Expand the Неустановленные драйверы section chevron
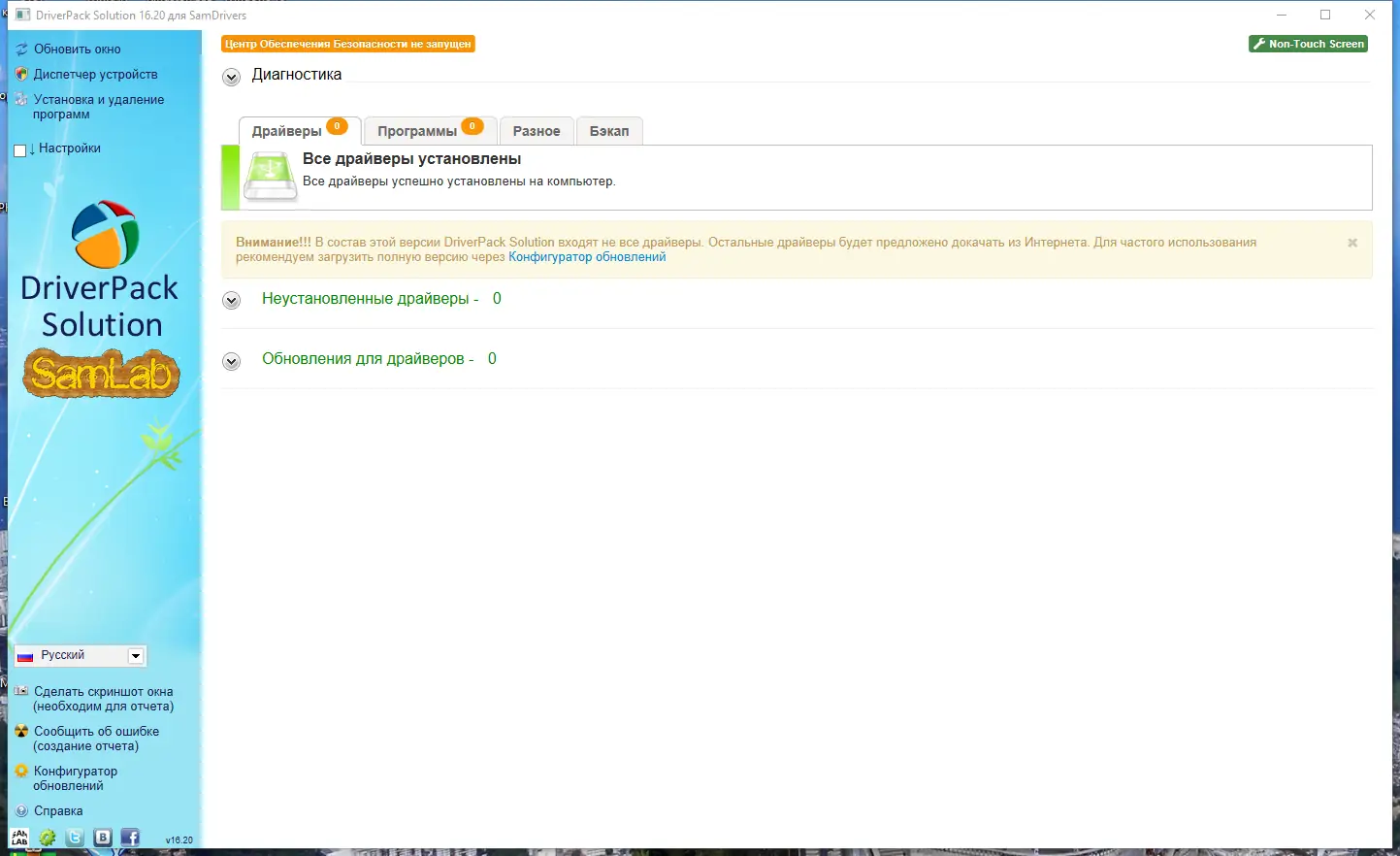This screenshot has width=1400, height=856. pyautogui.click(x=231, y=301)
